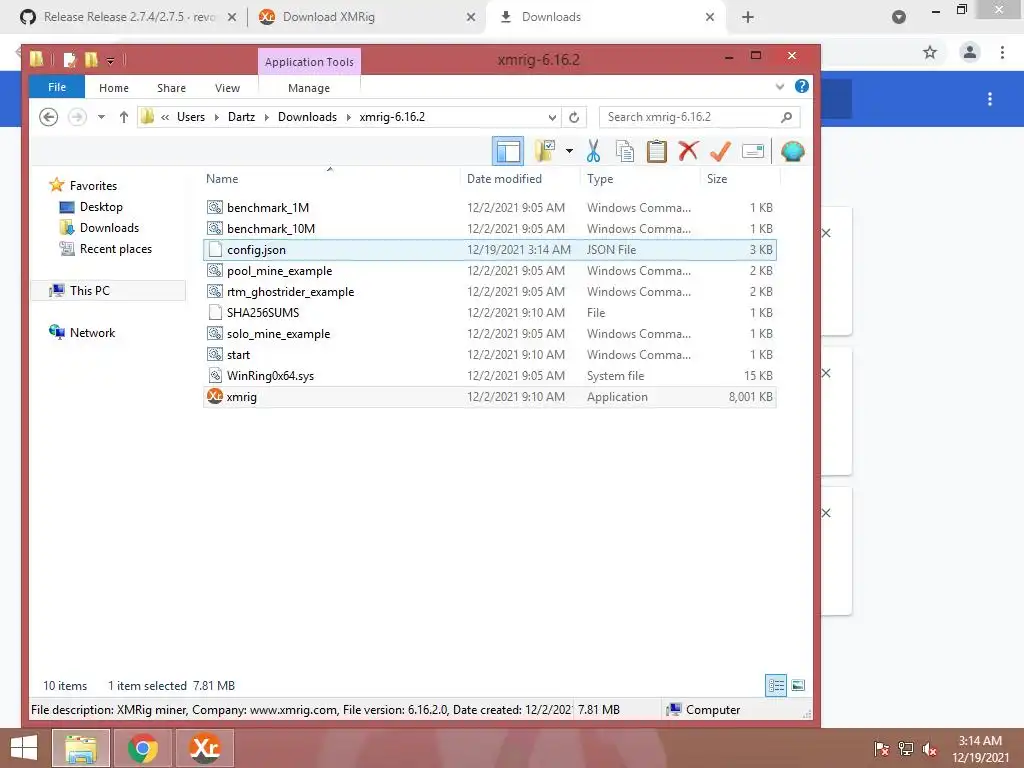1024x768 pixels.
Task: Select the WinRing0x64.sys file
Action: click(x=490, y=376)
